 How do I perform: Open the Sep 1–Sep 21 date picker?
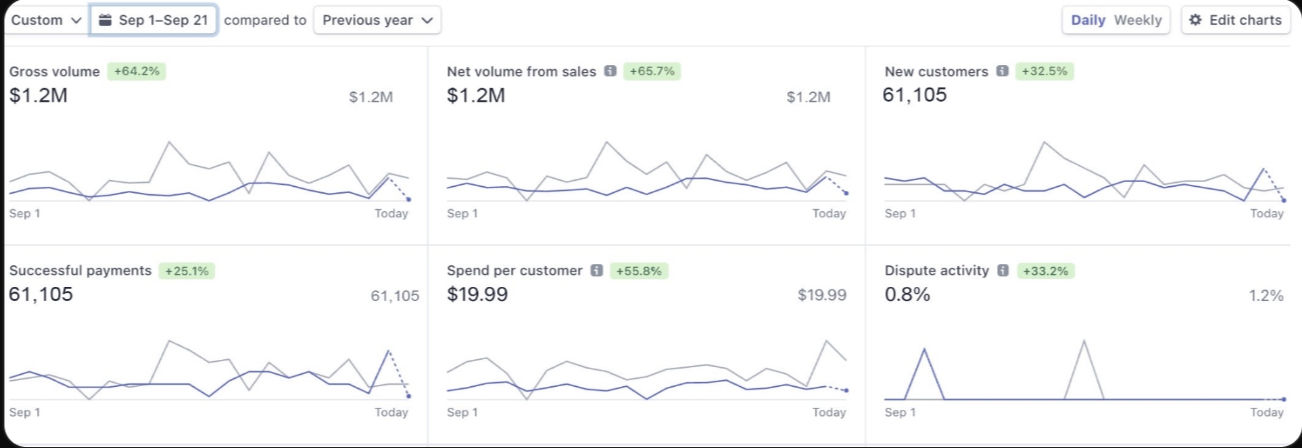tap(154, 20)
